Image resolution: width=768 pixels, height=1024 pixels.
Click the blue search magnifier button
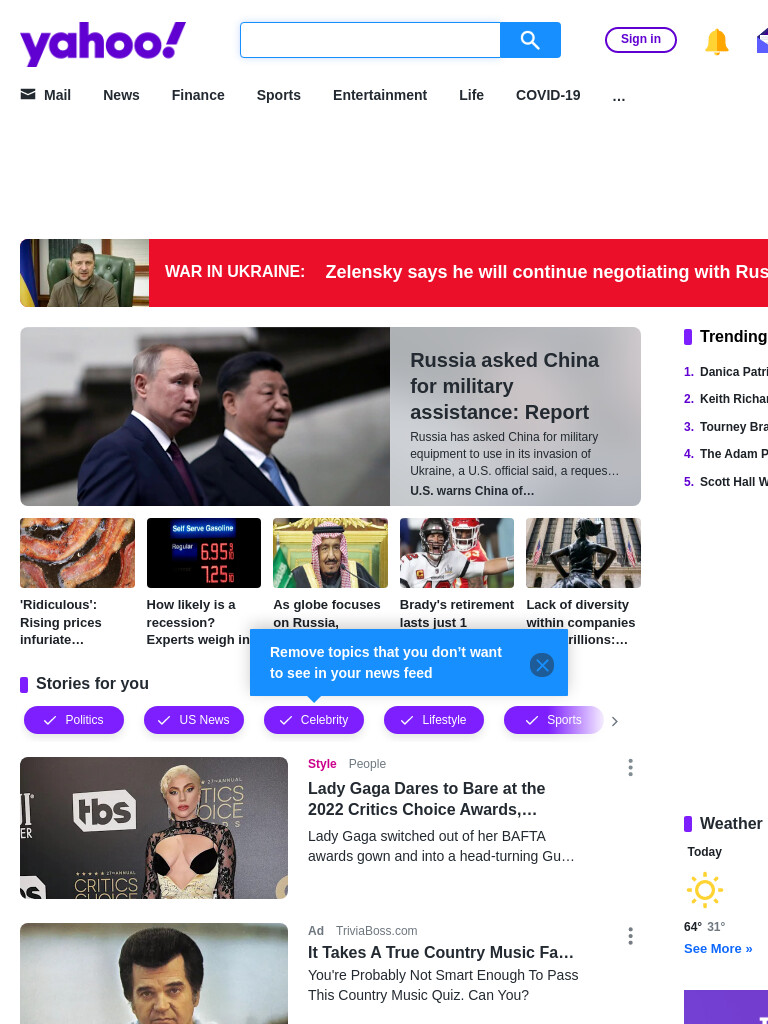tap(530, 40)
